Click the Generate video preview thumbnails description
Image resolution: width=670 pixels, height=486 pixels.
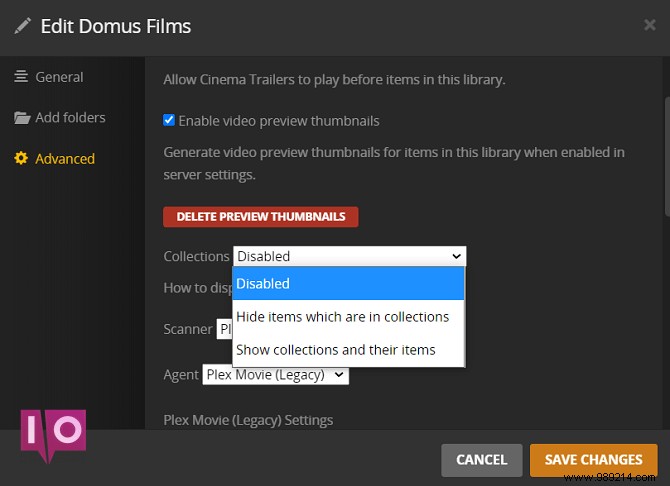coord(394,163)
